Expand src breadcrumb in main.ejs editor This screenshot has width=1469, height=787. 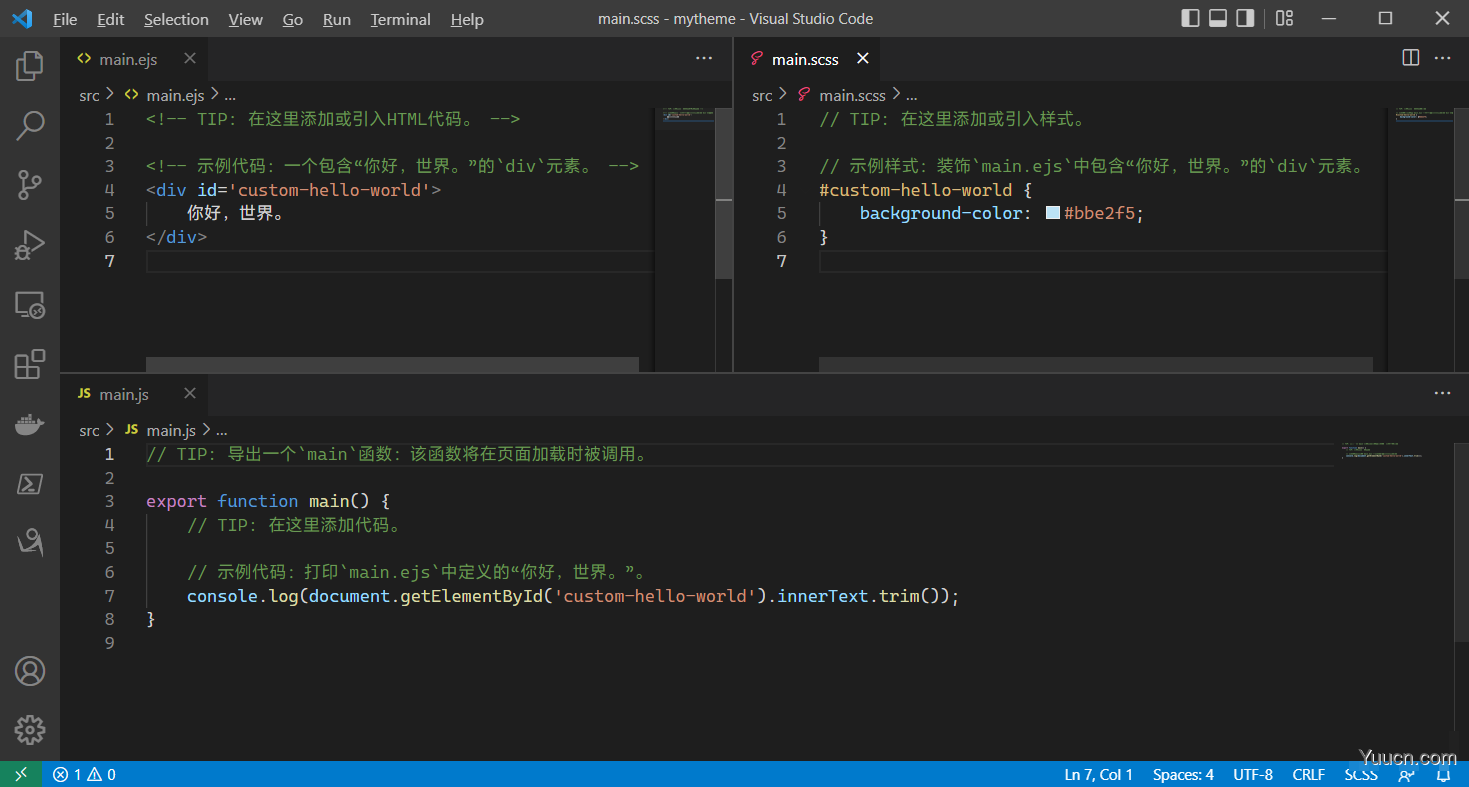pyautogui.click(x=89, y=95)
